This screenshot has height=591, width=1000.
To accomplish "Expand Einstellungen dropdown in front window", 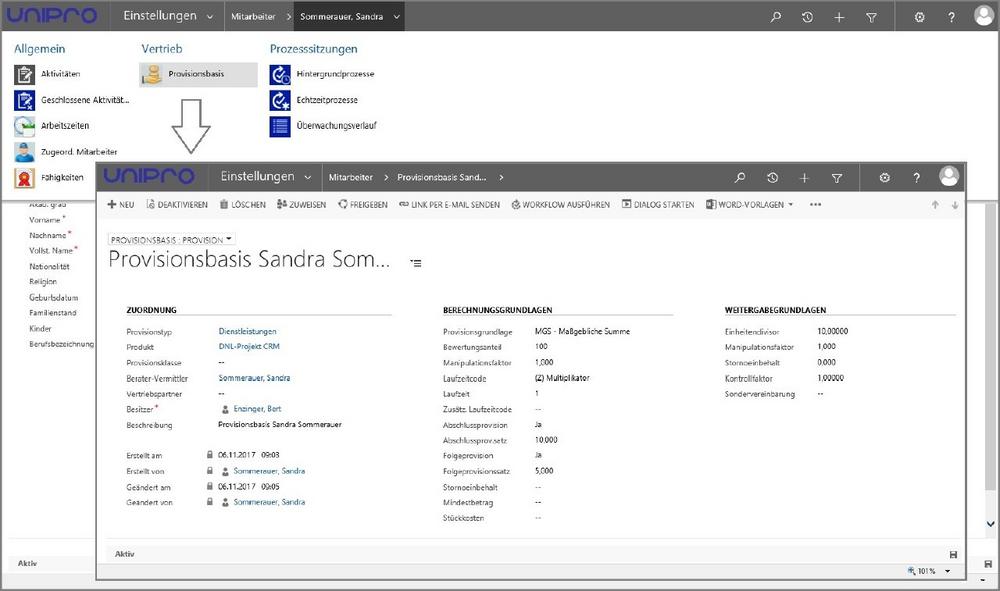I will 307,178.
